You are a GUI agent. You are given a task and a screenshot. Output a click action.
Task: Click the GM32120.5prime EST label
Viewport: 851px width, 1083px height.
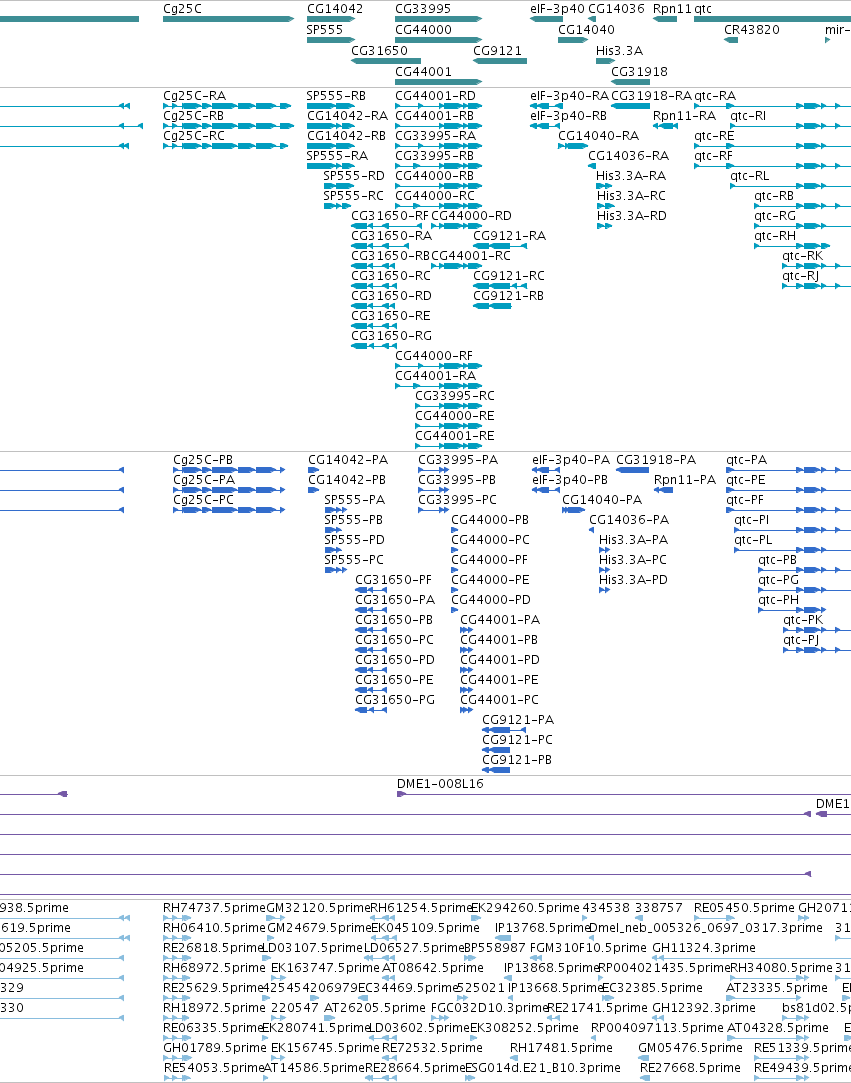318,908
